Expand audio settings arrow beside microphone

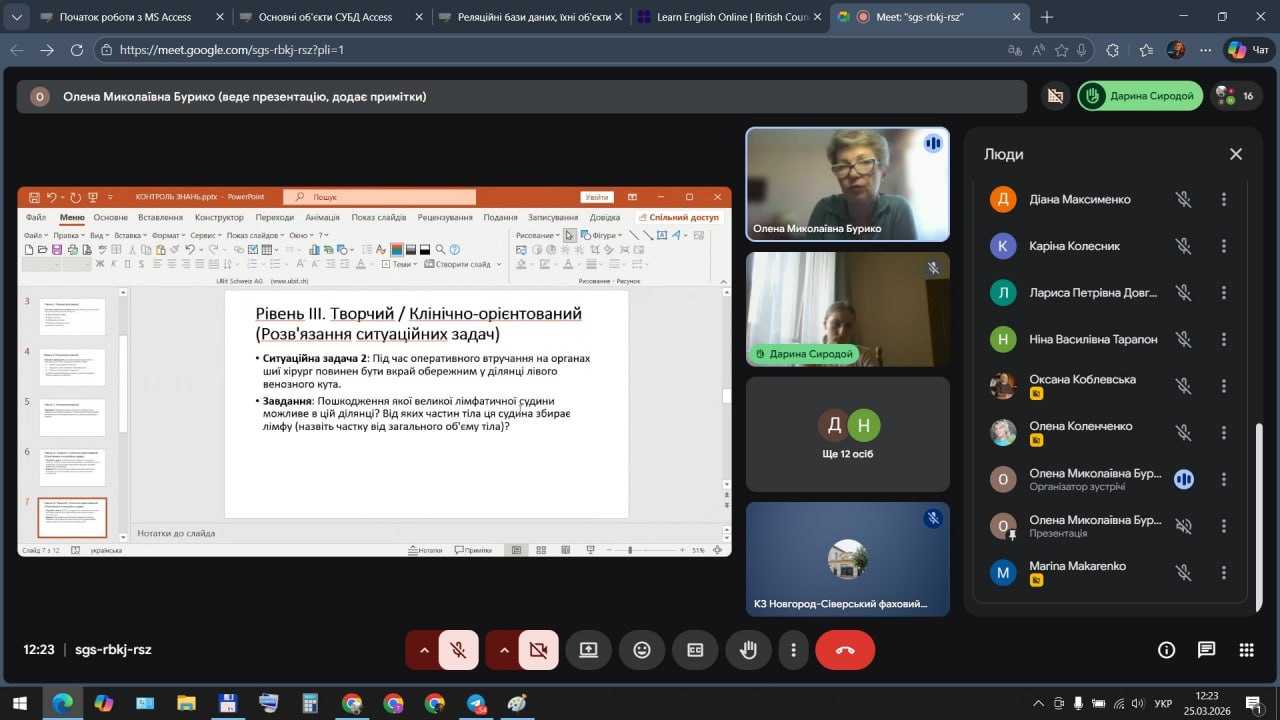coord(424,650)
